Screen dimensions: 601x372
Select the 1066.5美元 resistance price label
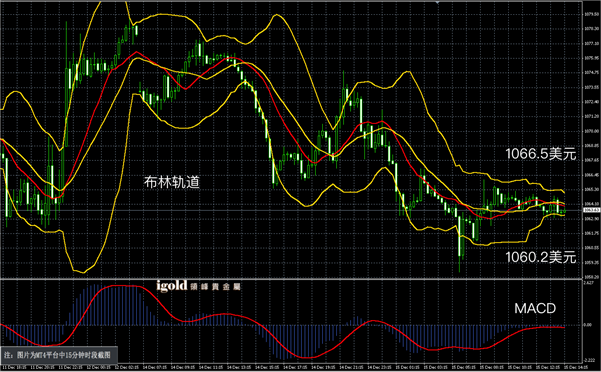(541, 154)
